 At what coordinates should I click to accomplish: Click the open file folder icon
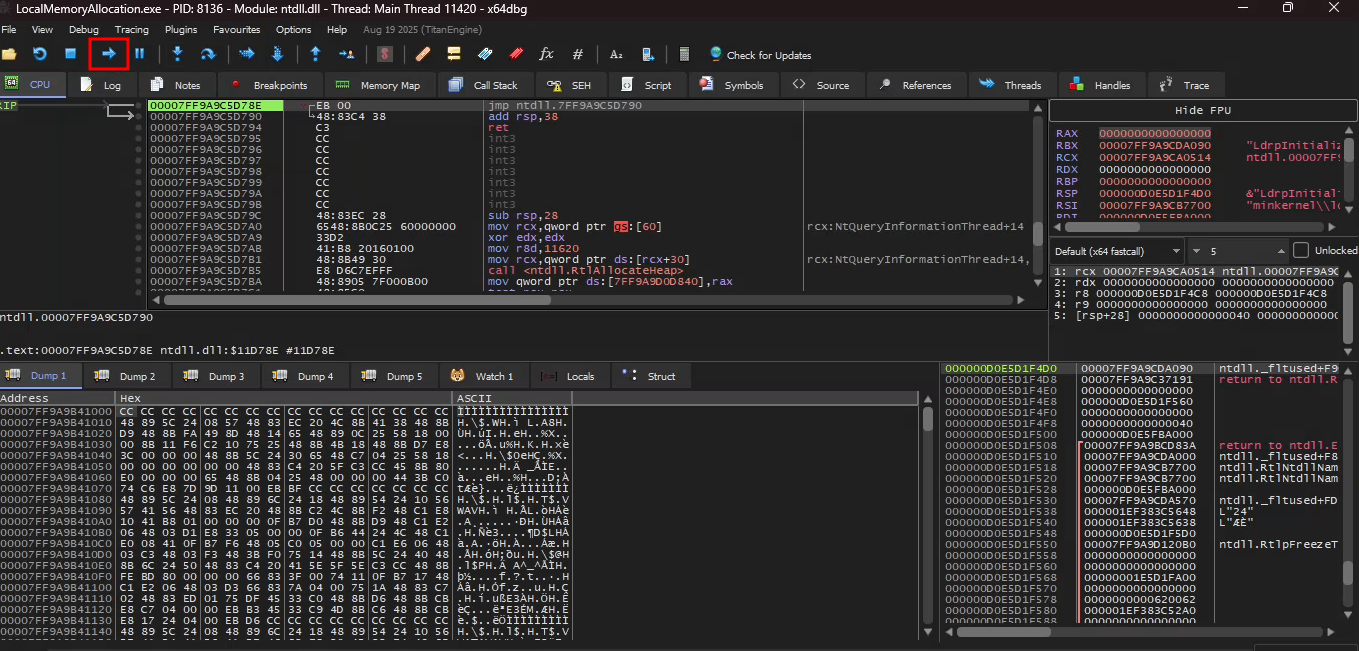pos(9,53)
